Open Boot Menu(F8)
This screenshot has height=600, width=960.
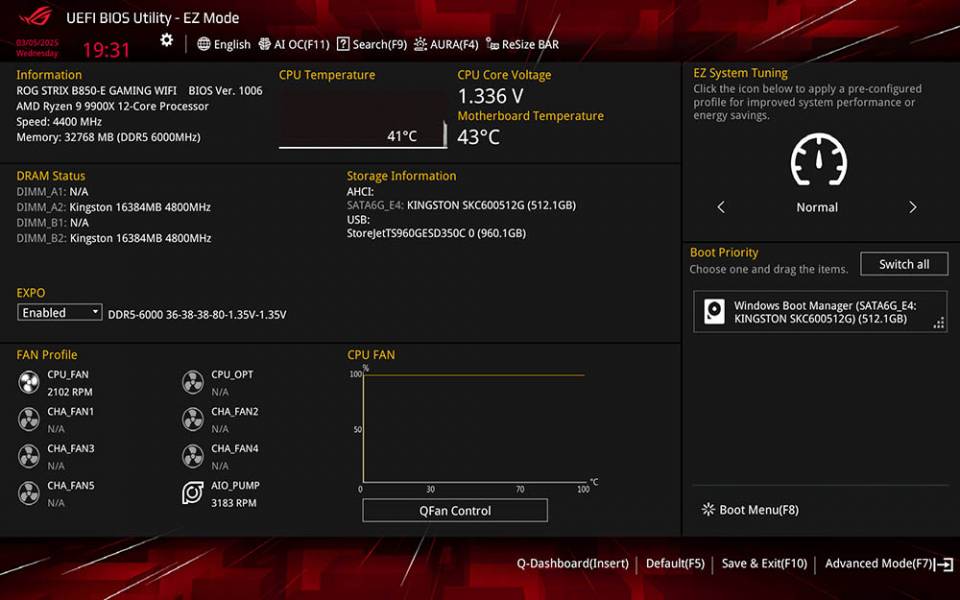pyautogui.click(x=751, y=509)
